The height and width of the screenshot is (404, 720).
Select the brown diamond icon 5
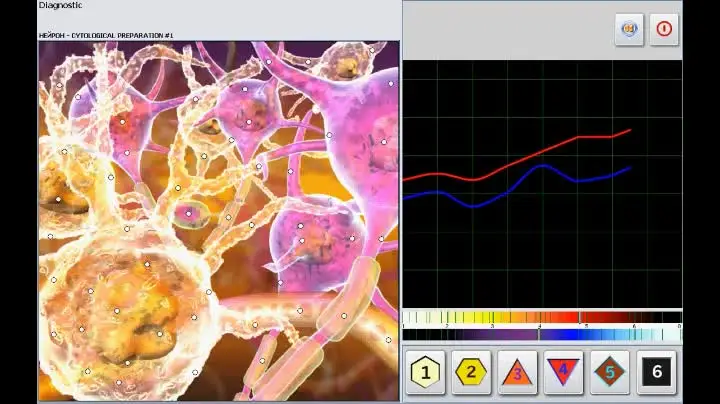[x=610, y=372]
